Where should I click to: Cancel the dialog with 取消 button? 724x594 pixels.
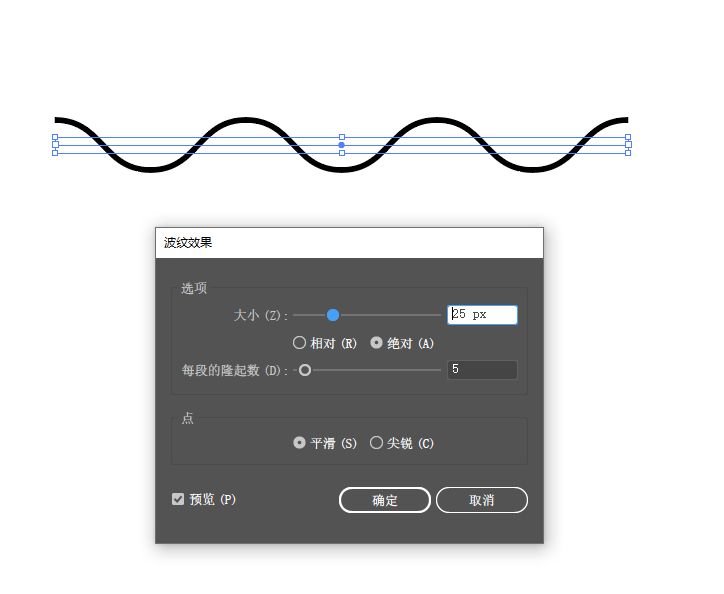tap(482, 500)
